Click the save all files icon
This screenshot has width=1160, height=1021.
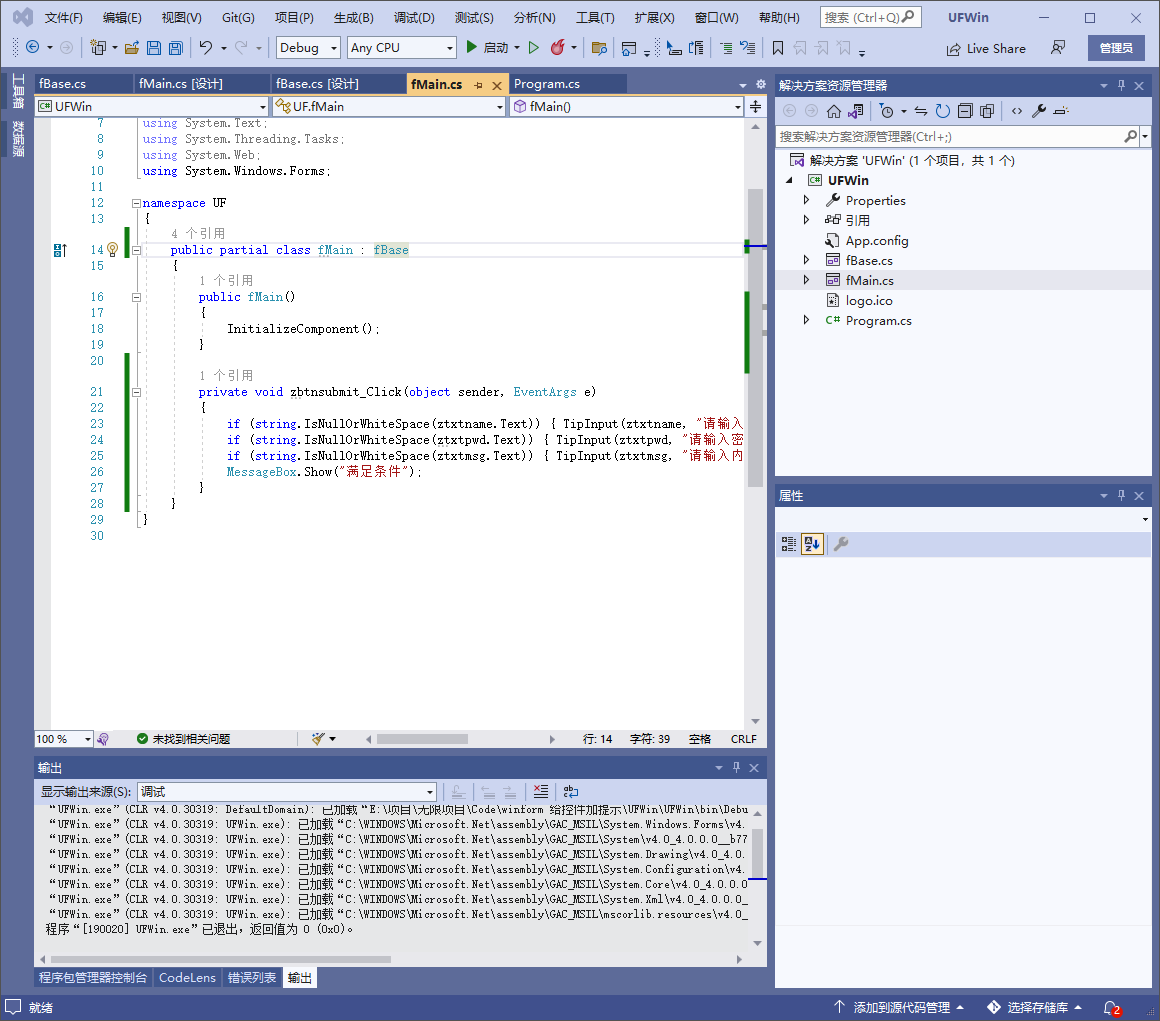tap(176, 48)
